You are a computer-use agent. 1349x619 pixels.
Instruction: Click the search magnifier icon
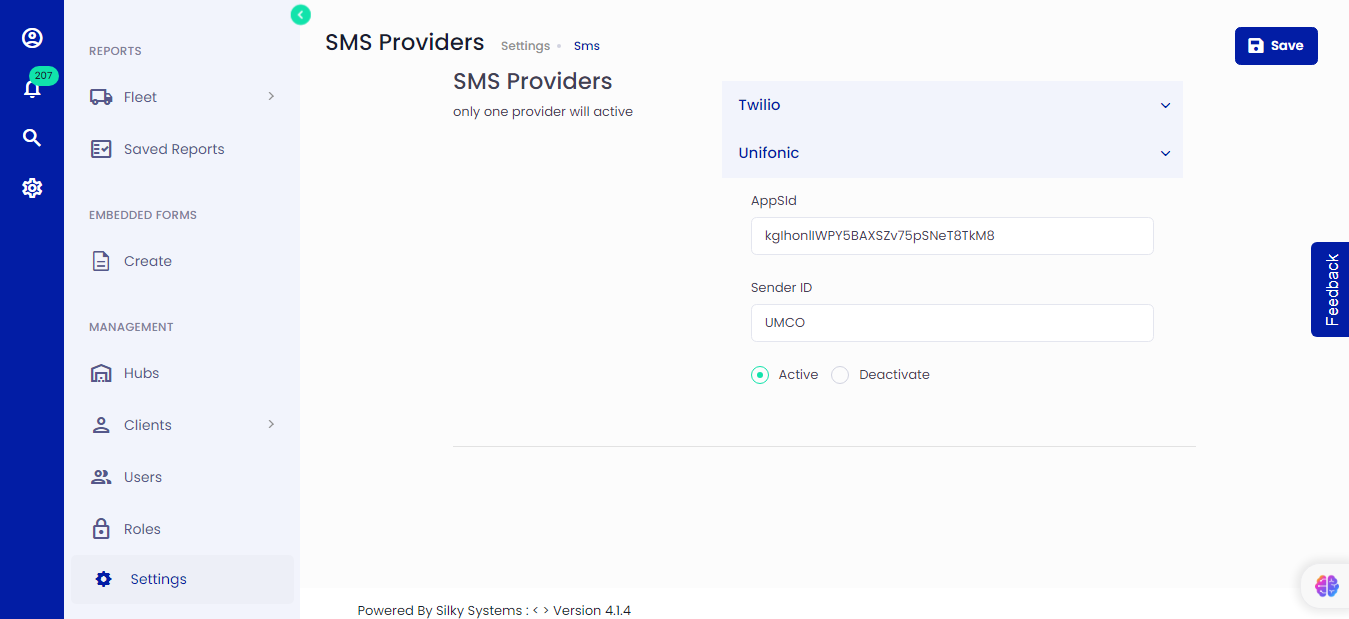[32, 138]
